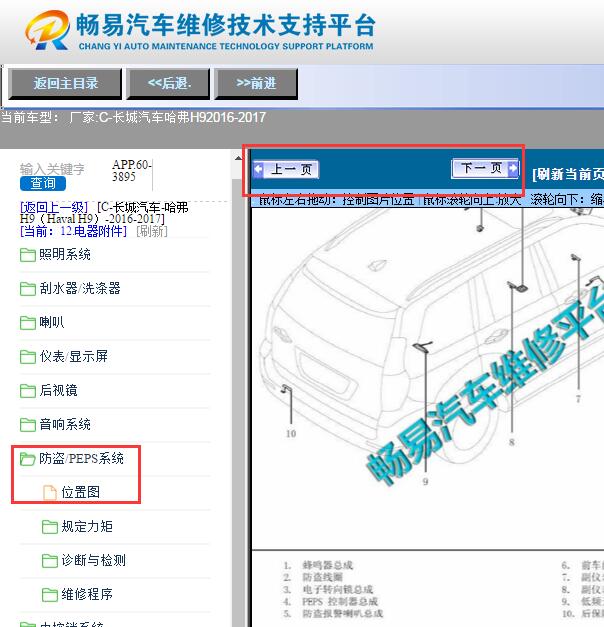Click folder icon beside 喇叭
Viewport: 604px width, 627px height.
pyautogui.click(x=28, y=323)
